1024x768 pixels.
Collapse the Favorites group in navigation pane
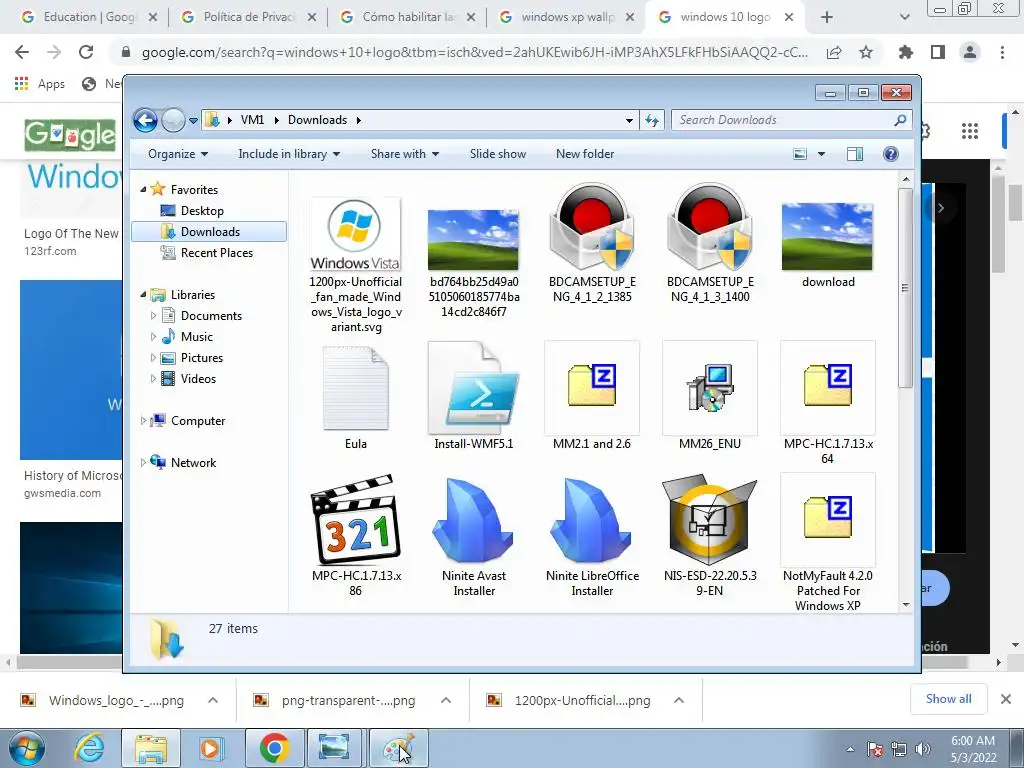(144, 189)
